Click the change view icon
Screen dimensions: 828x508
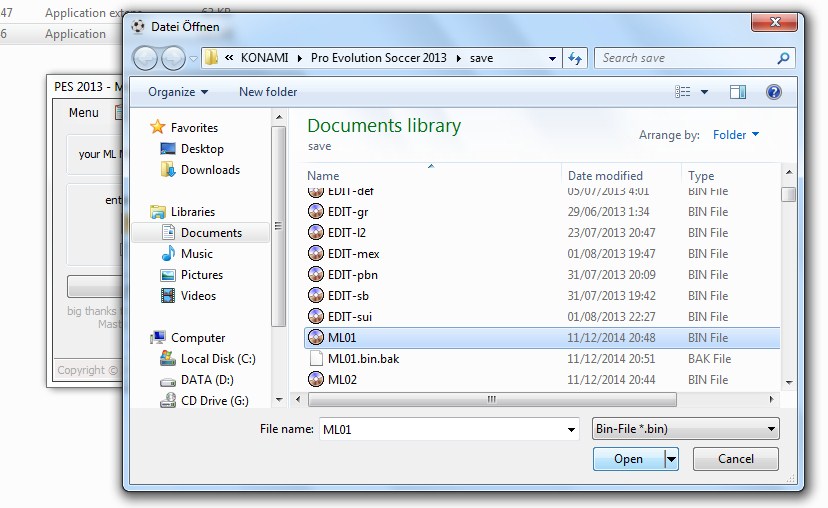(683, 92)
